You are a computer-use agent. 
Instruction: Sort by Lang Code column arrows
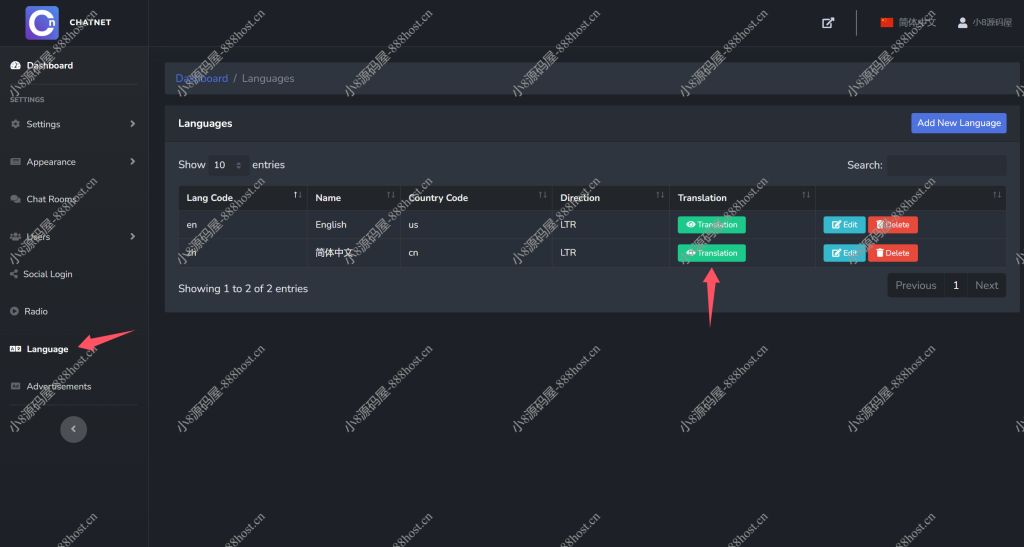(x=297, y=195)
